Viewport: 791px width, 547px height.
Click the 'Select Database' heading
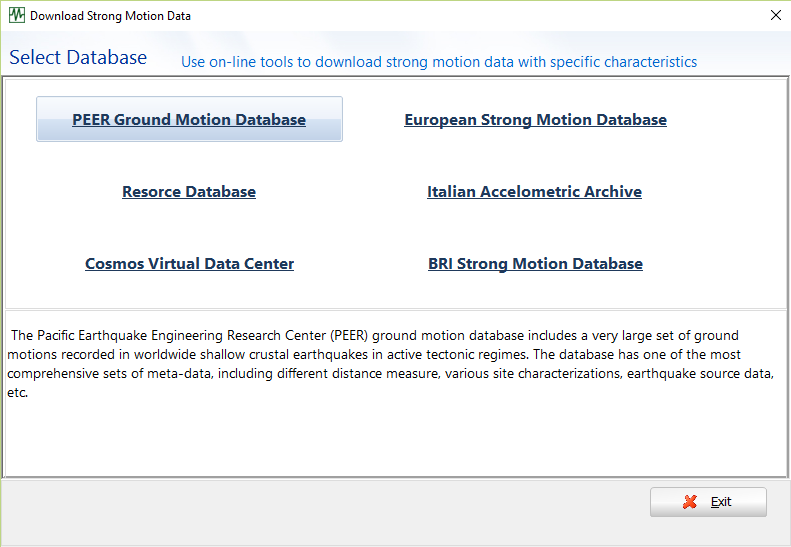click(78, 58)
